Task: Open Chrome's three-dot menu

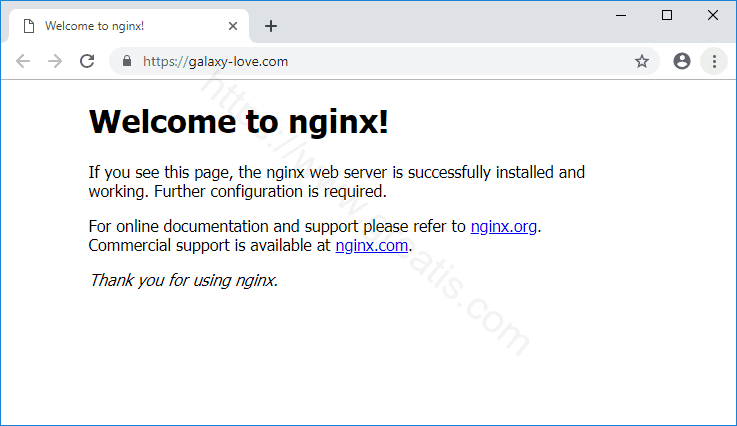Action: (714, 61)
